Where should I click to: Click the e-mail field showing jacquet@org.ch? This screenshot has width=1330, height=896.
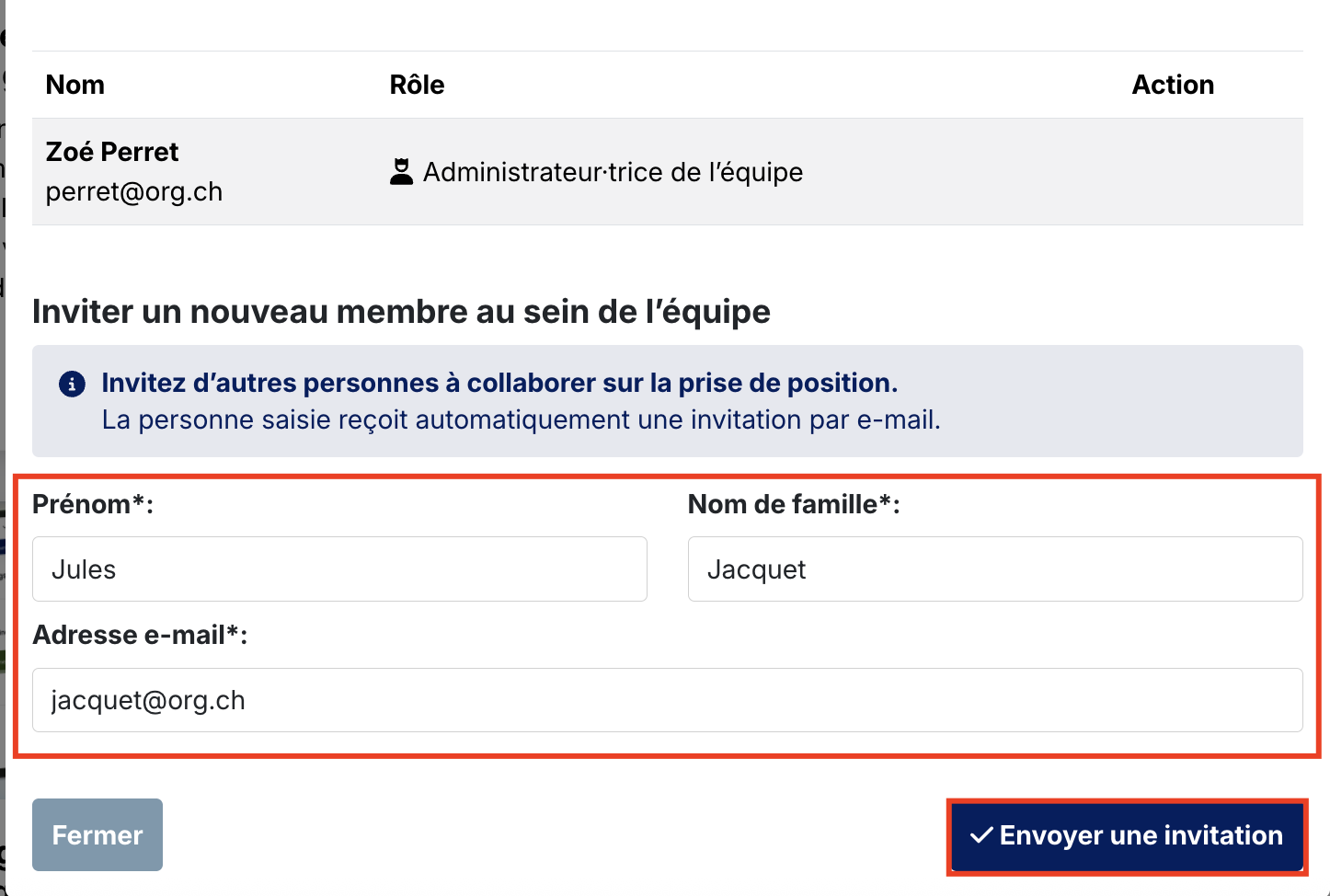click(x=668, y=700)
